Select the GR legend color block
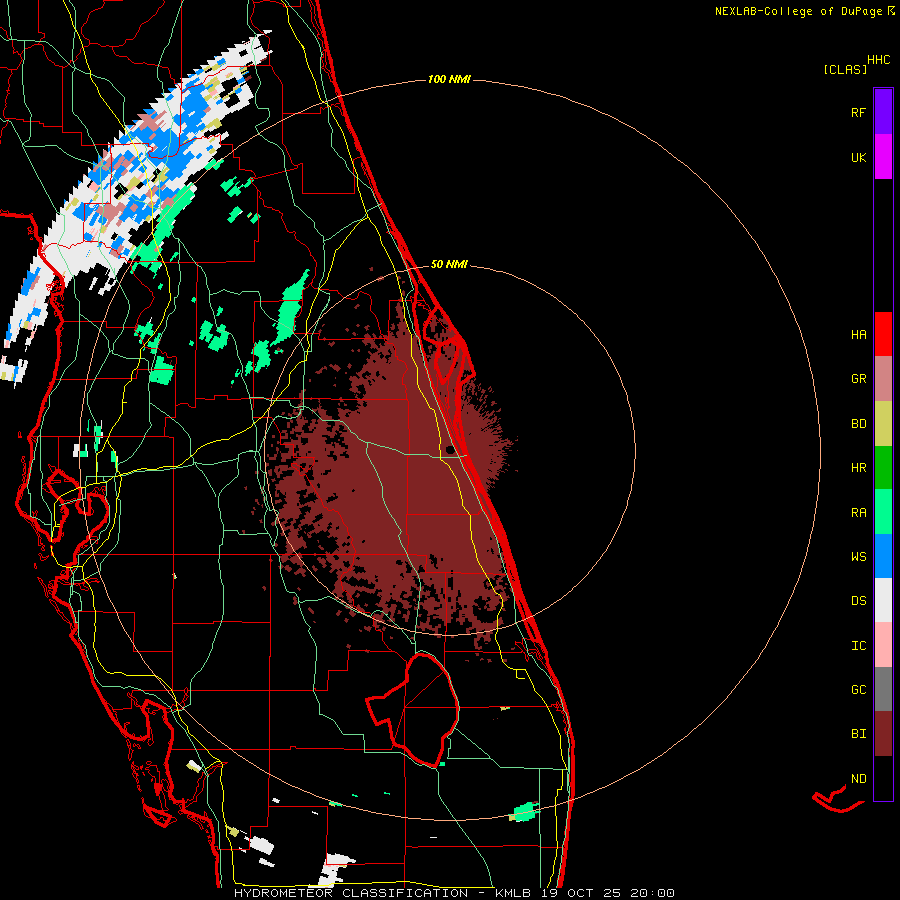 click(883, 379)
